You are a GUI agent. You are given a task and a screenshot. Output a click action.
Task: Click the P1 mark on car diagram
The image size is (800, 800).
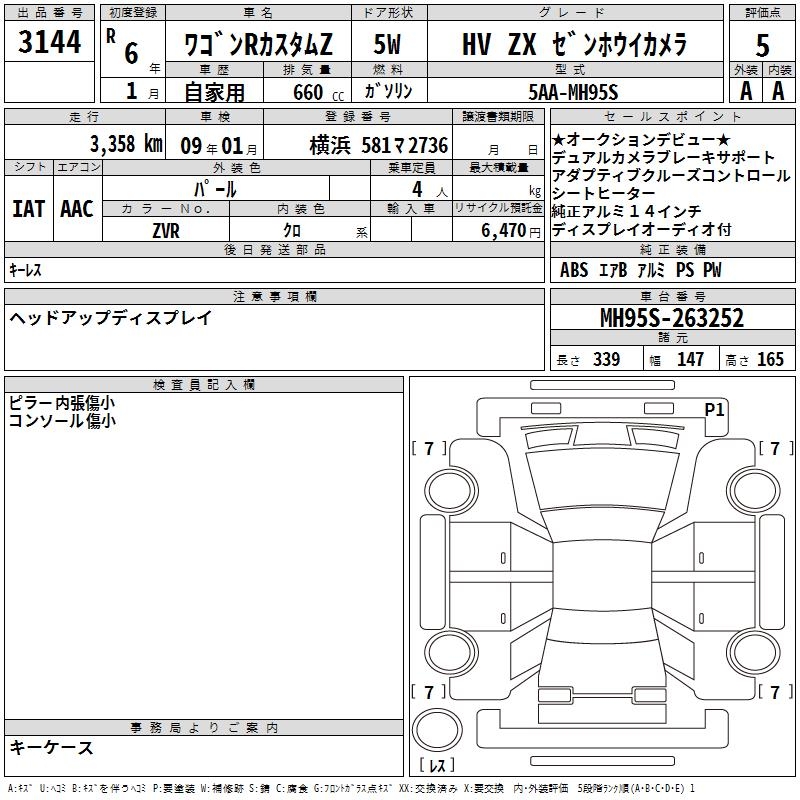tap(715, 409)
